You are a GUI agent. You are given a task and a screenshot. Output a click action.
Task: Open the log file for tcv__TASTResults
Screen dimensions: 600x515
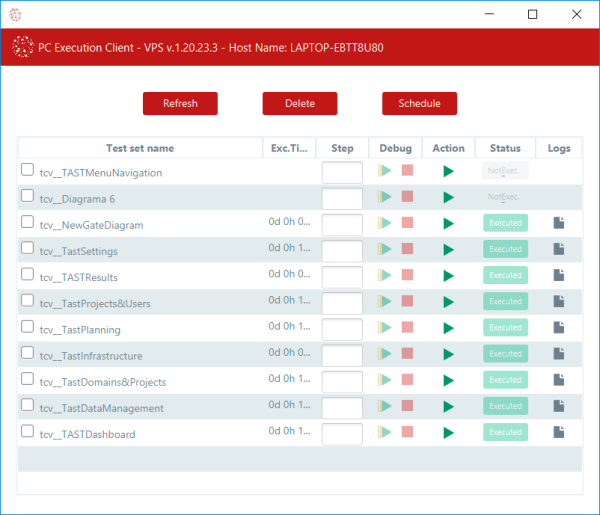click(x=559, y=275)
